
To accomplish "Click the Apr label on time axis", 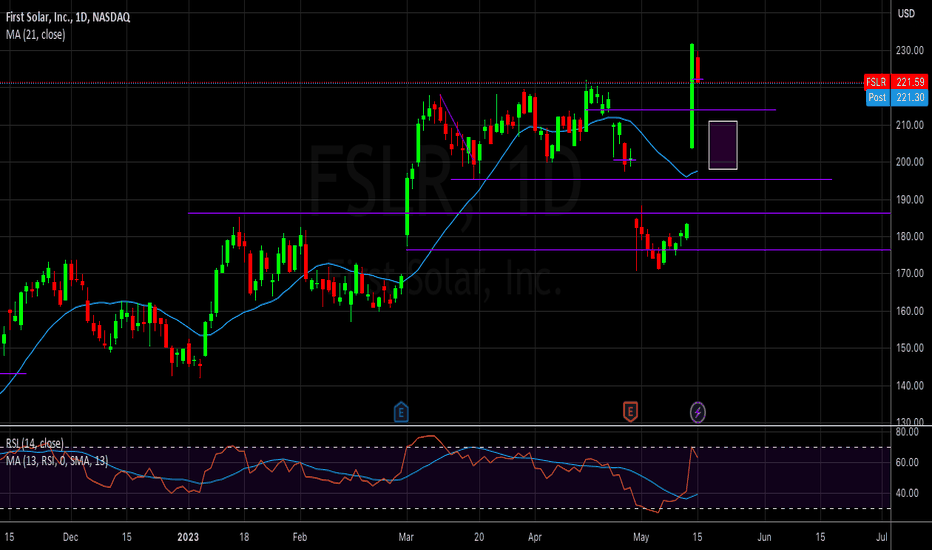I will pos(534,537).
